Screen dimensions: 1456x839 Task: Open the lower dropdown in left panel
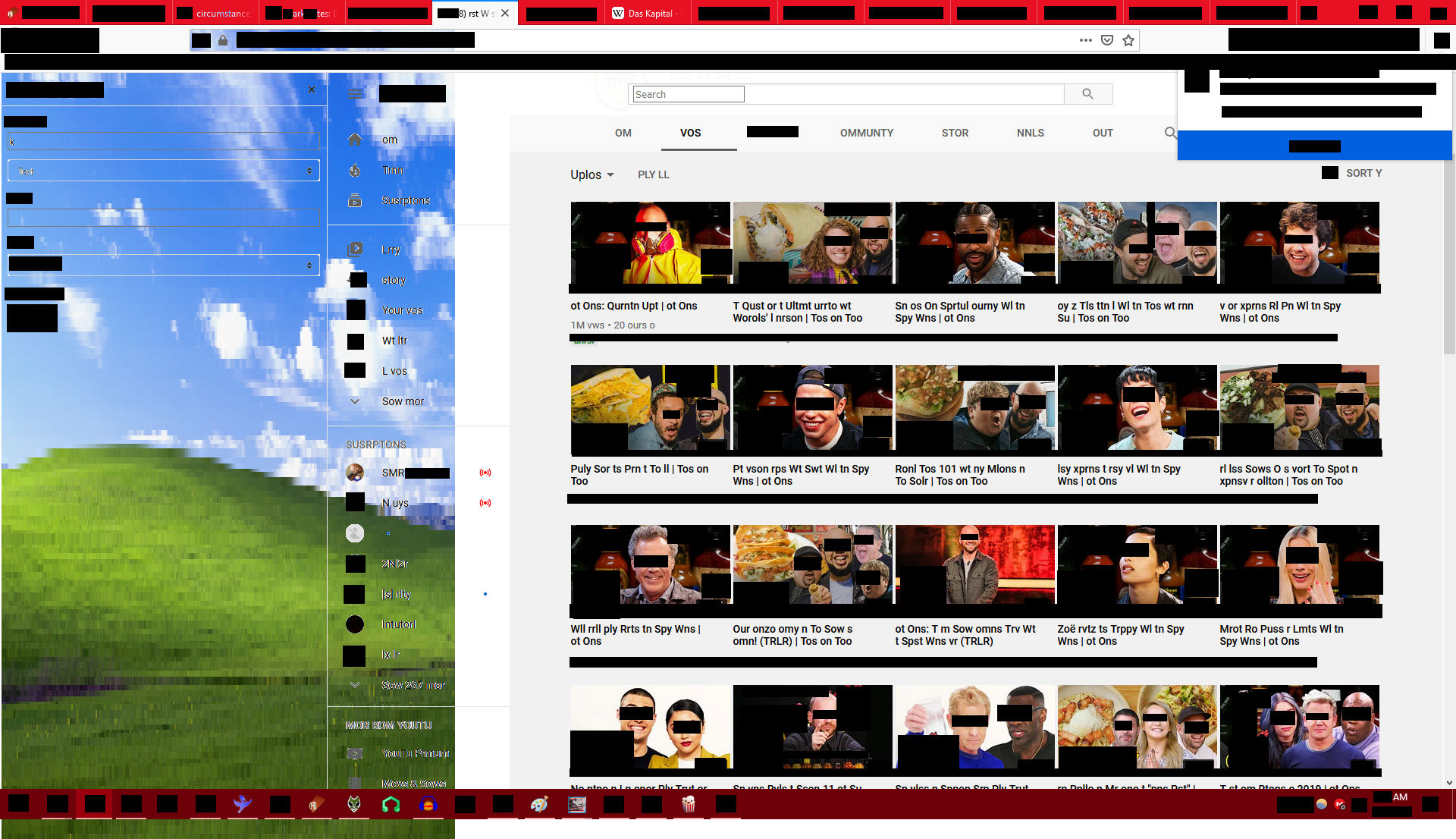(x=164, y=265)
